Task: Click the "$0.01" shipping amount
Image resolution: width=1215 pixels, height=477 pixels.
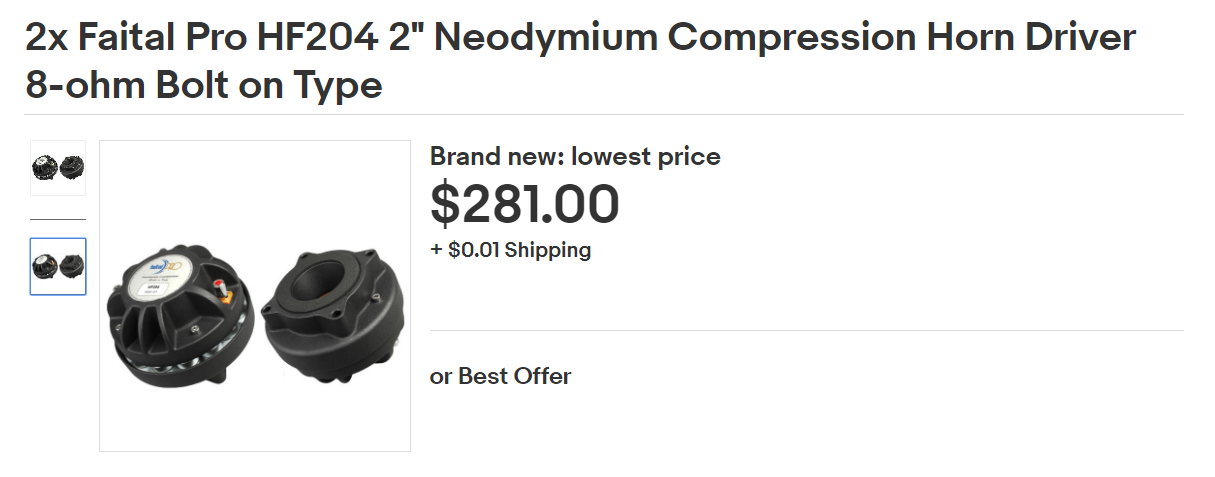Action: pyautogui.click(x=474, y=250)
